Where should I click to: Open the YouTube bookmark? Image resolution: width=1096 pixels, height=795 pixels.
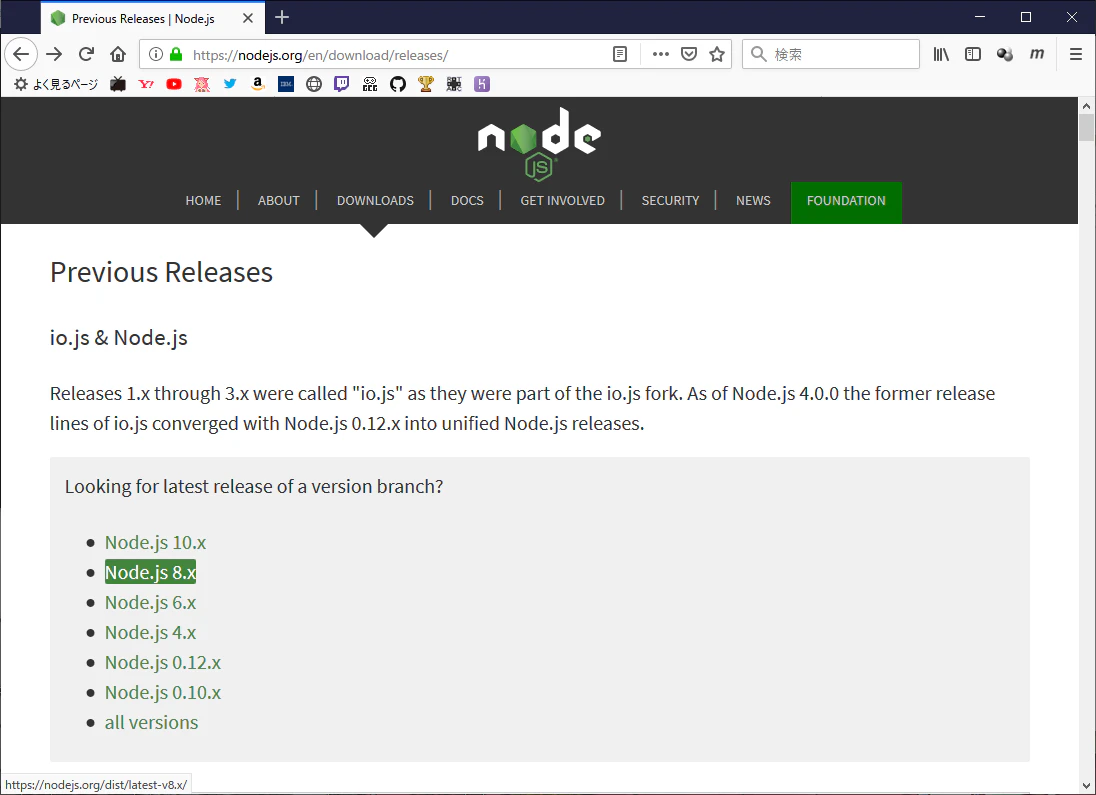coord(174,84)
